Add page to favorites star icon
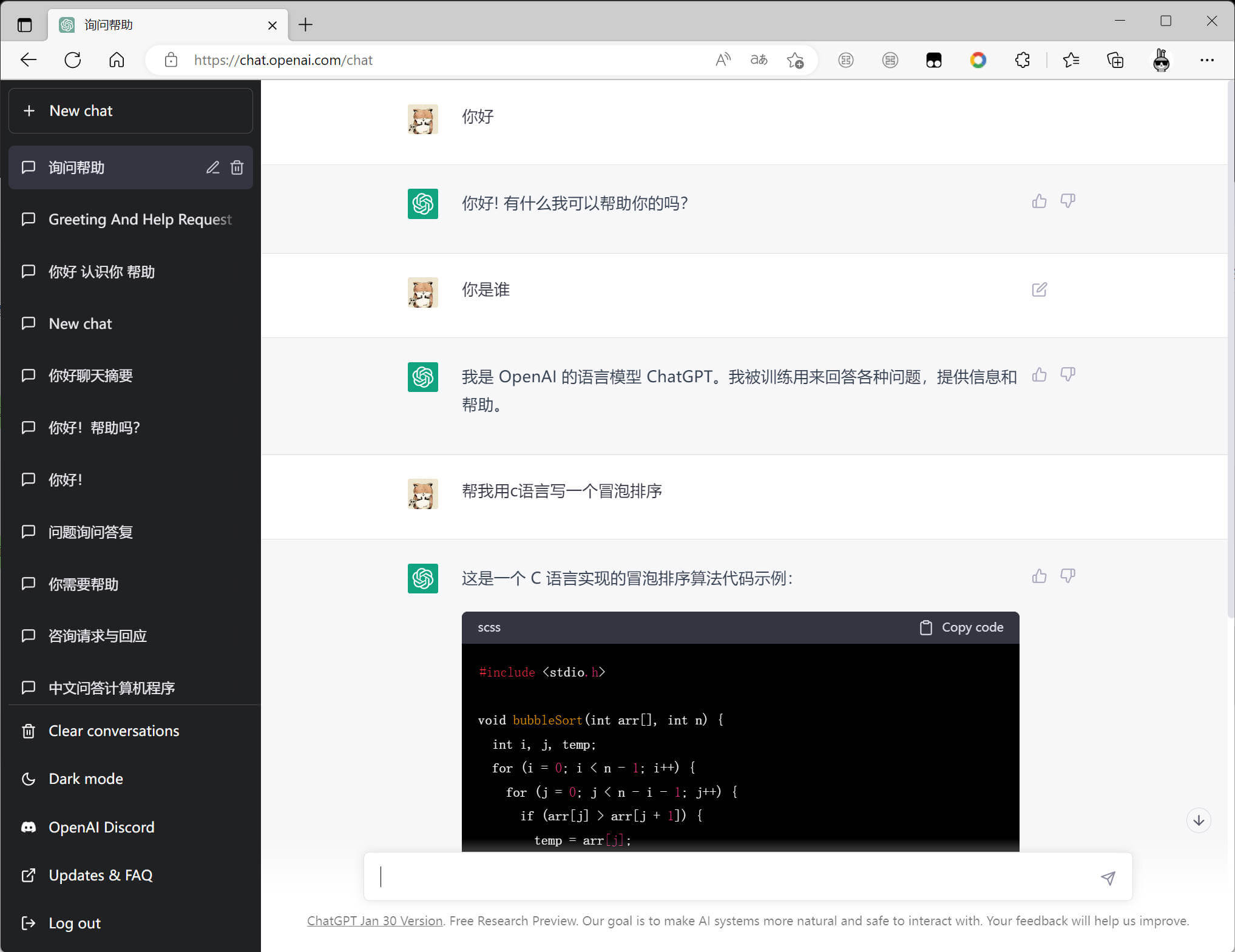This screenshot has height=952, width=1235. 794,60
